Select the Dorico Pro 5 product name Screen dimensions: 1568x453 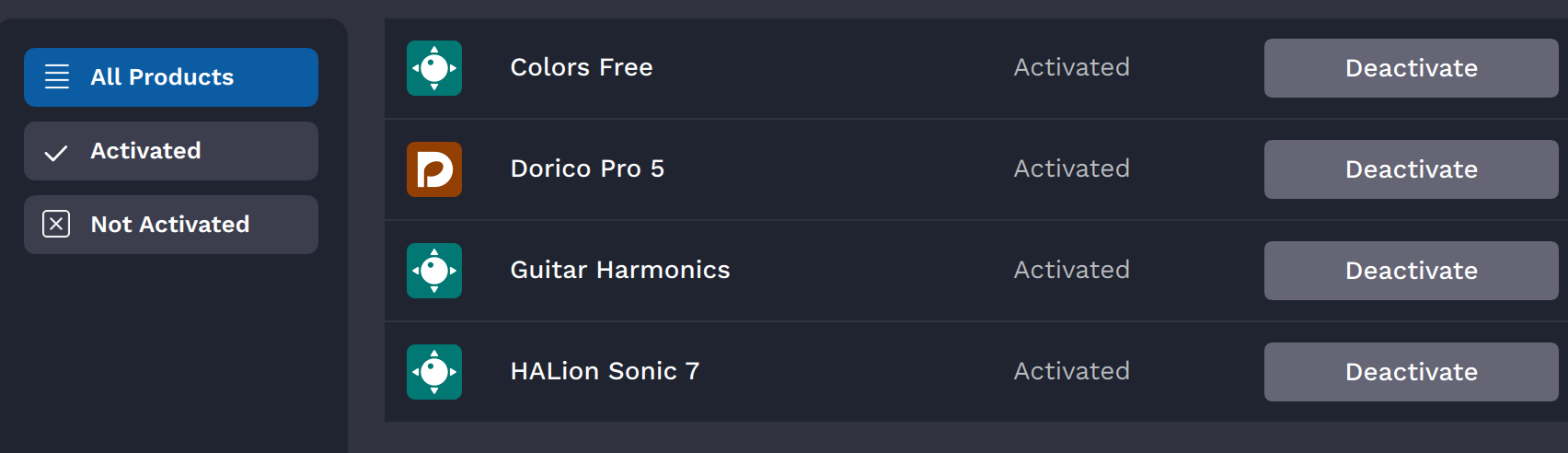(587, 168)
